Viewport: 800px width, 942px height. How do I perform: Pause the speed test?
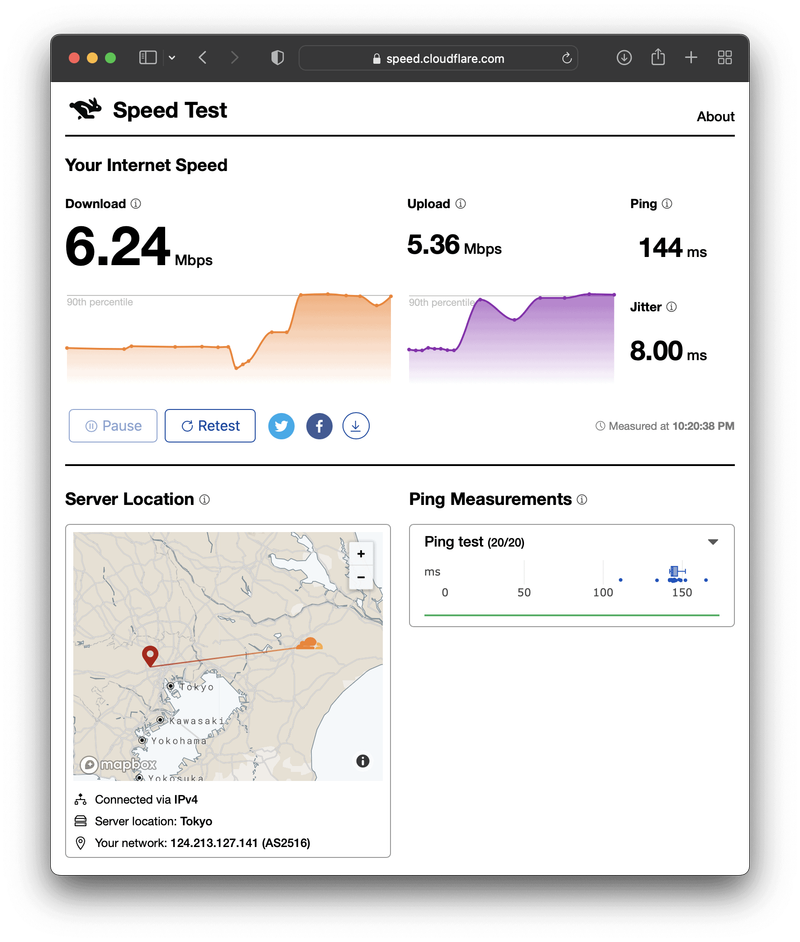113,426
